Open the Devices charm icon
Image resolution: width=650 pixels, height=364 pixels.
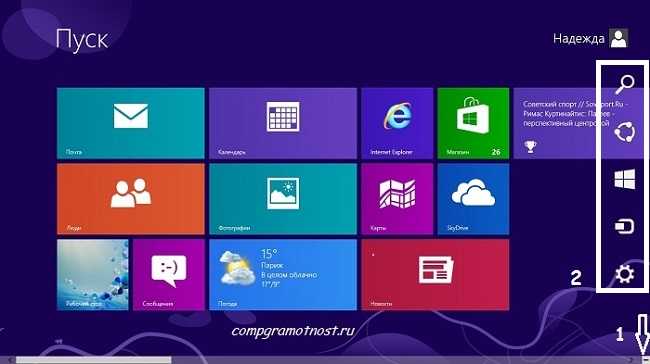coord(624,227)
